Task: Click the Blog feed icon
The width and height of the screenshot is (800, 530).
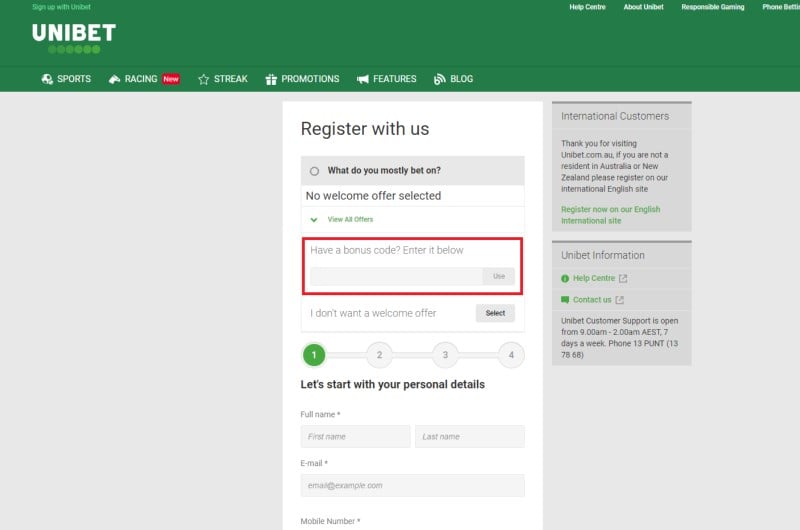Action: pyautogui.click(x=439, y=79)
